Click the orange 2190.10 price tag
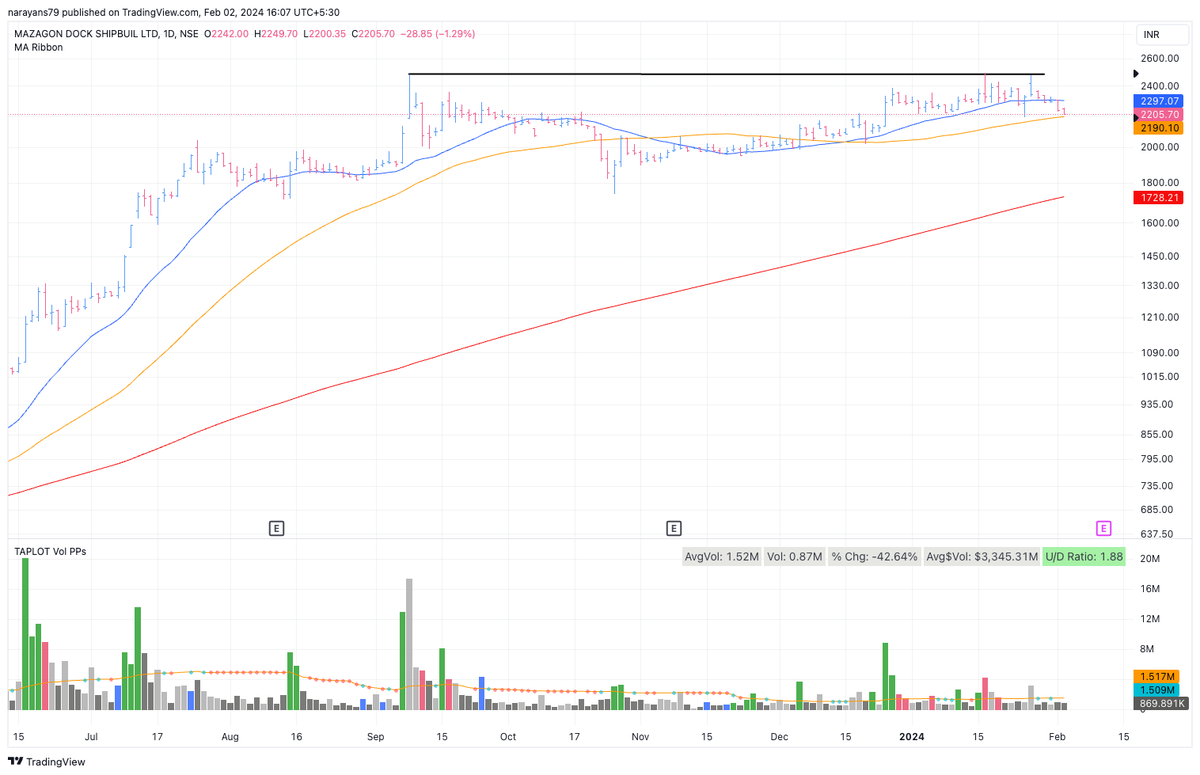 point(1160,128)
